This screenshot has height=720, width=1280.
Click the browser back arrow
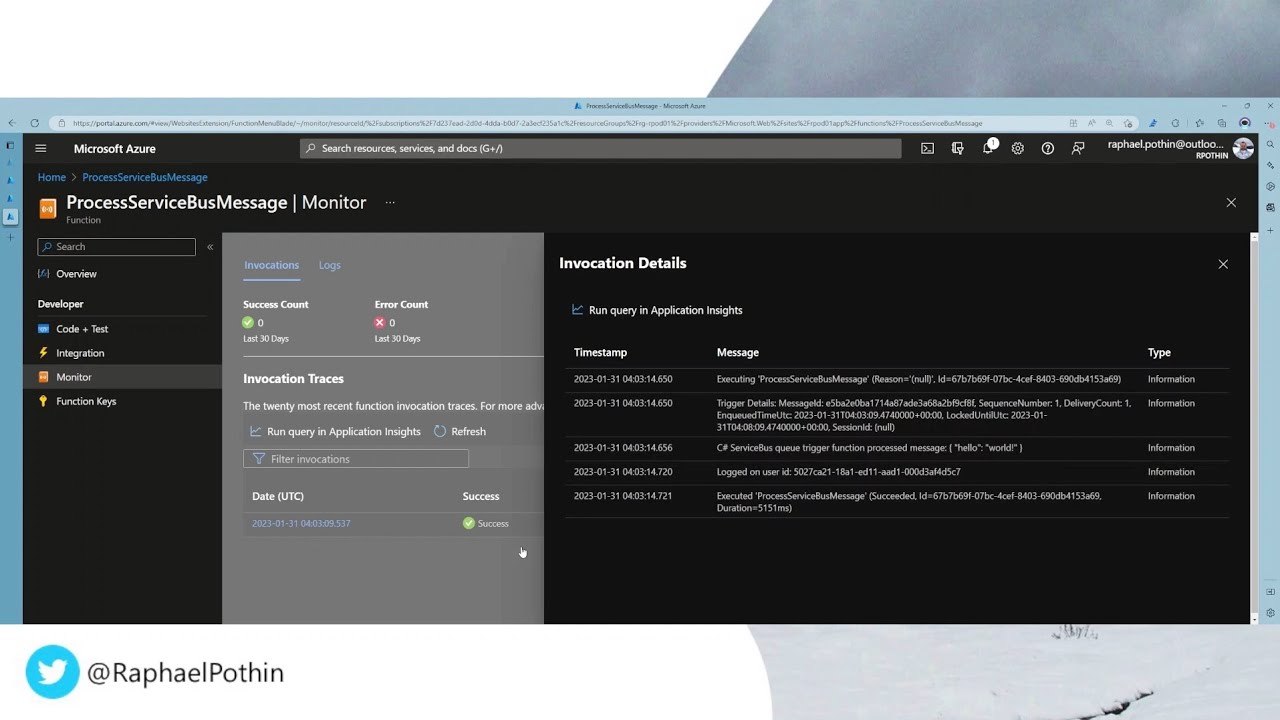(12, 123)
